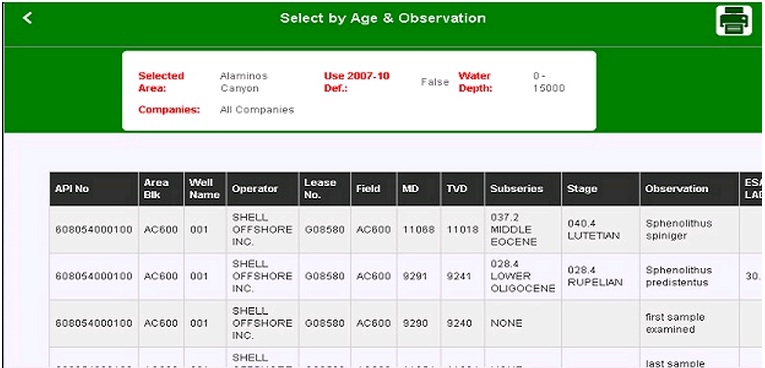The image size is (765, 368).
Task: Click the Alaminos Canyon selected area value
Action: (x=243, y=82)
